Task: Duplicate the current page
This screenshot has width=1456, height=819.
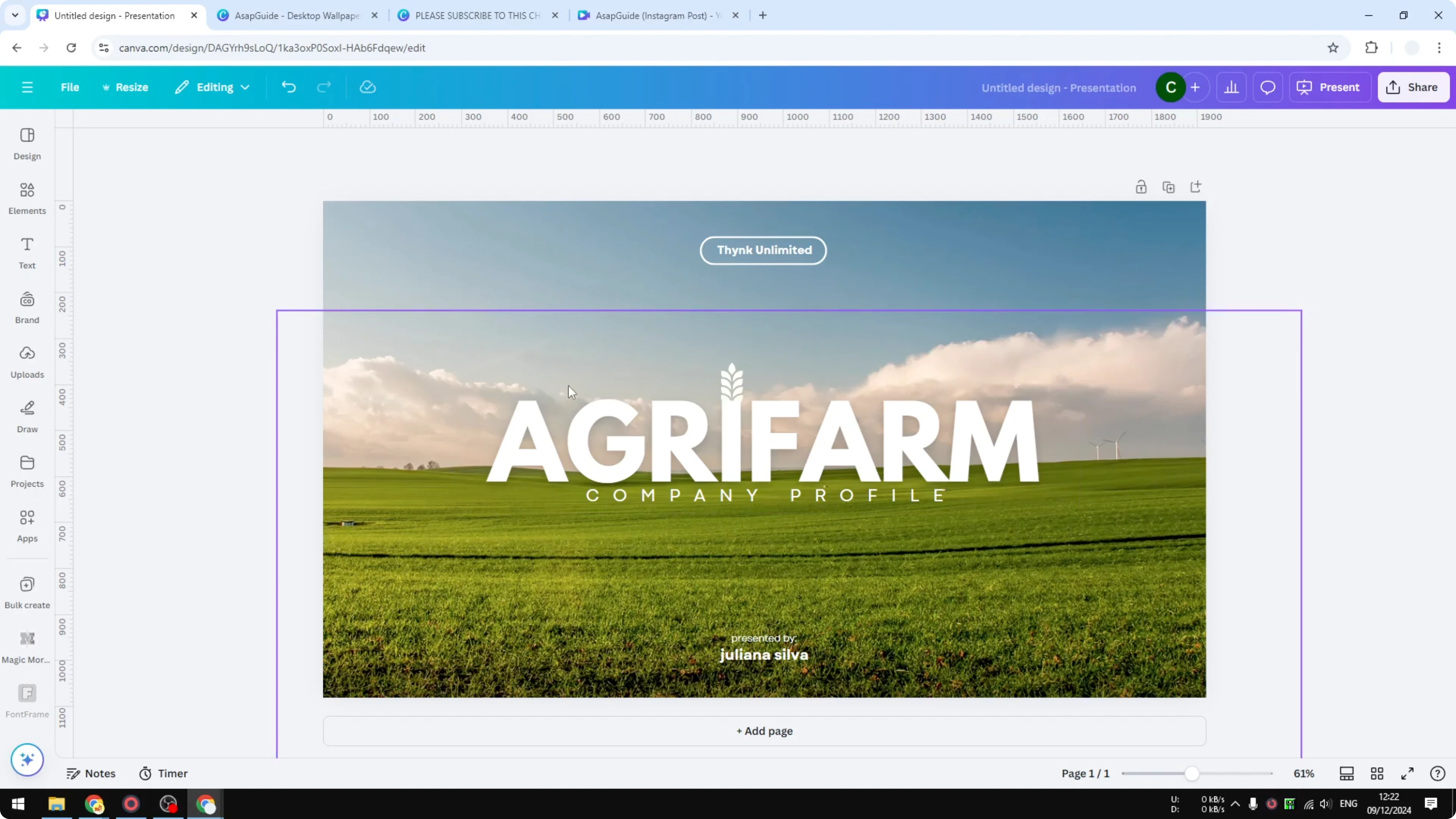Action: tap(1169, 186)
